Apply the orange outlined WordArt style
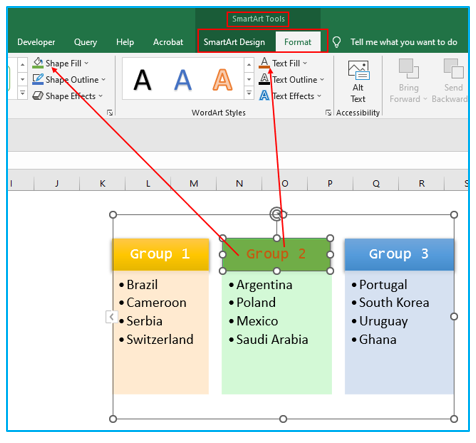Image resolution: width=476 pixels, height=443 pixels. coord(222,80)
